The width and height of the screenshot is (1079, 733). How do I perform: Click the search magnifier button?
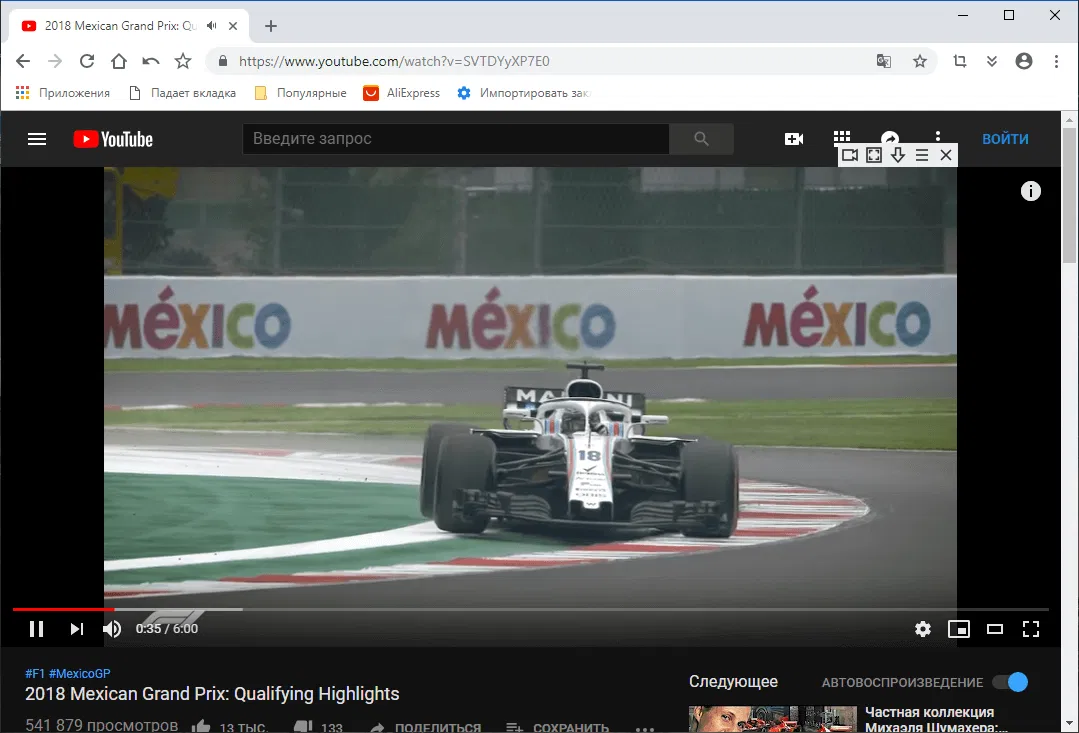(x=701, y=138)
